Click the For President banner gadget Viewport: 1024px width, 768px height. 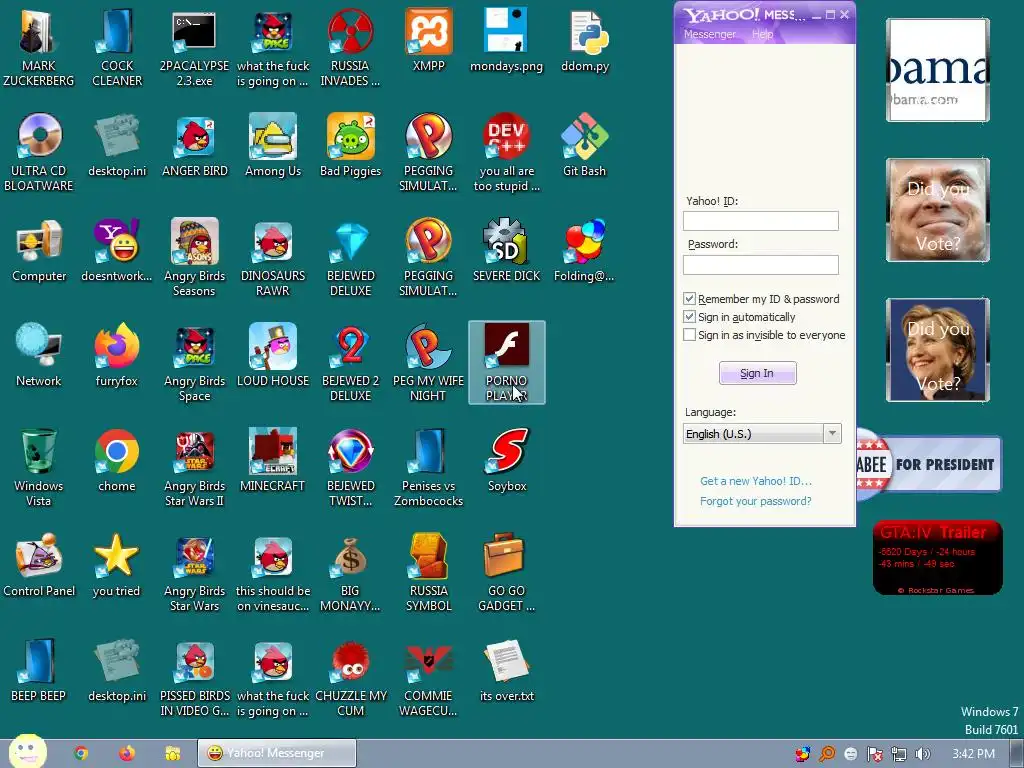click(929, 464)
